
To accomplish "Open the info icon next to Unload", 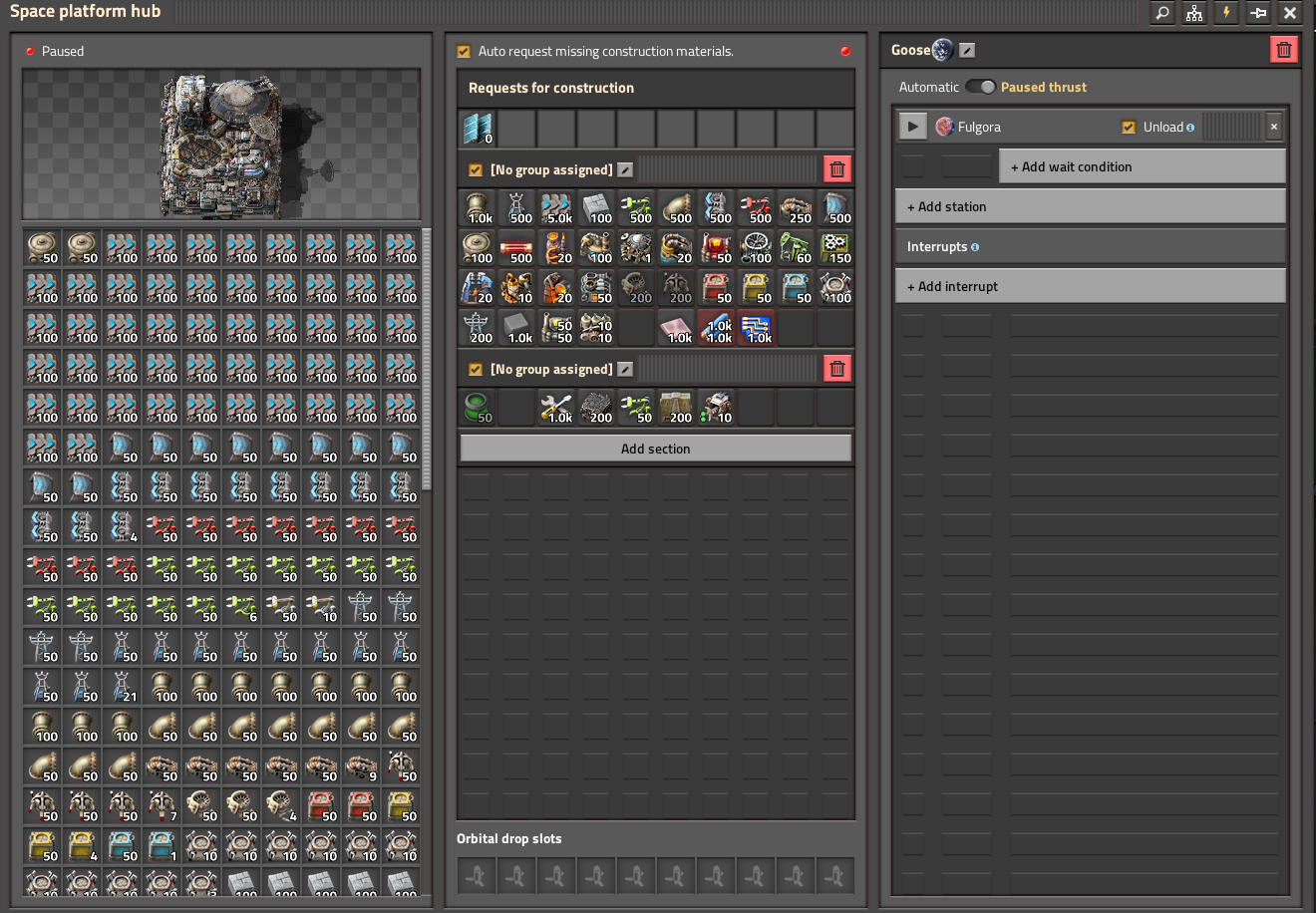I will 1190,128.
